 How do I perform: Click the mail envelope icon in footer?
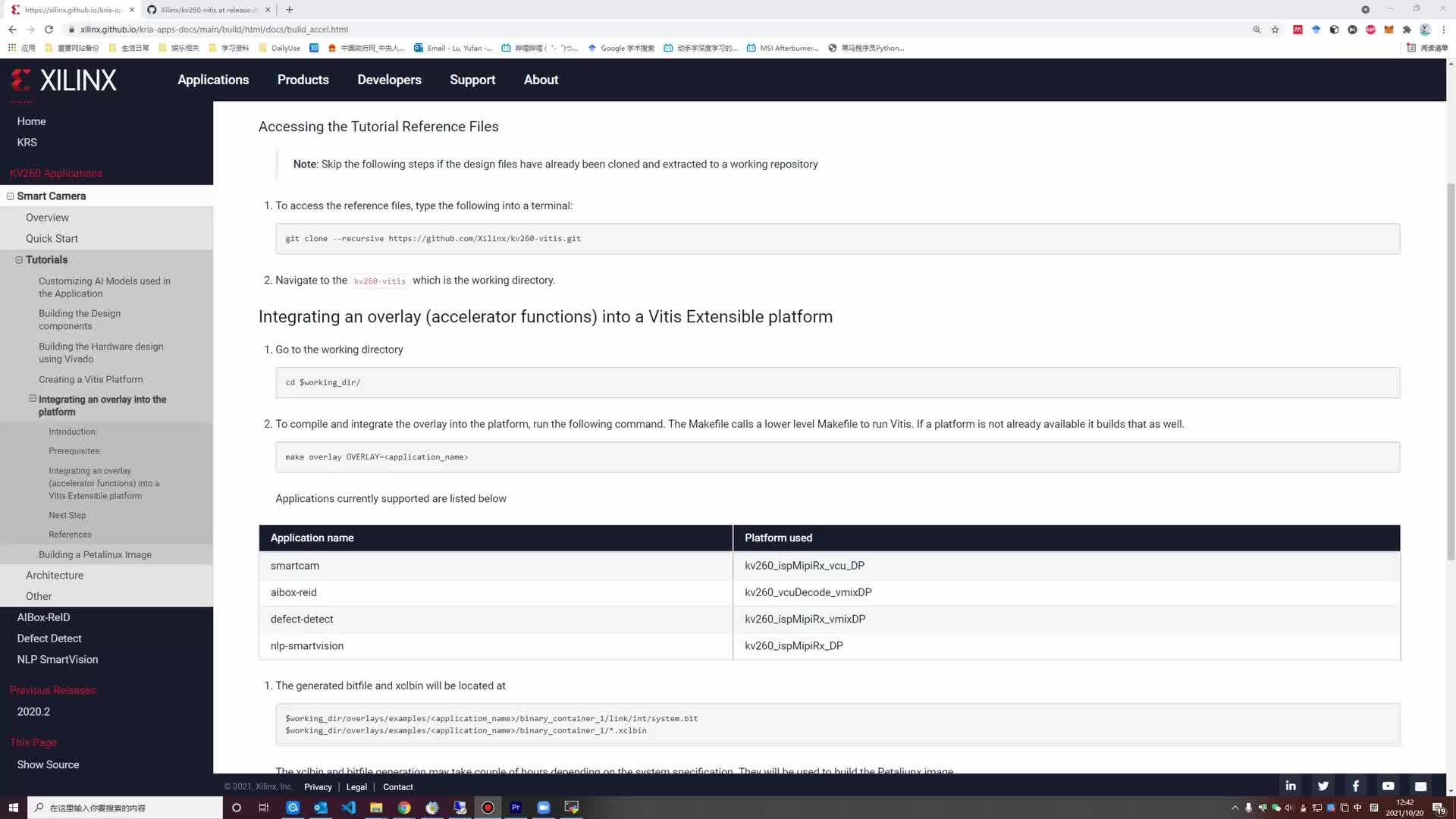tap(1421, 786)
